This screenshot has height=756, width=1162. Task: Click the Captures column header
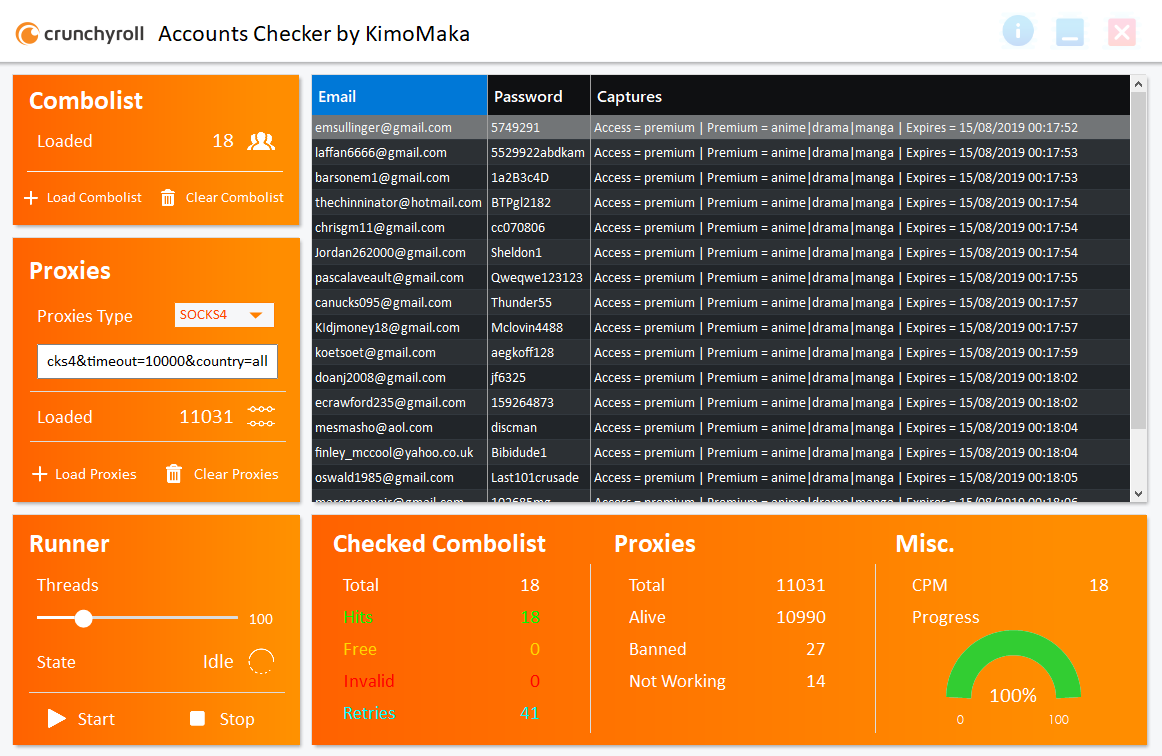coord(860,97)
